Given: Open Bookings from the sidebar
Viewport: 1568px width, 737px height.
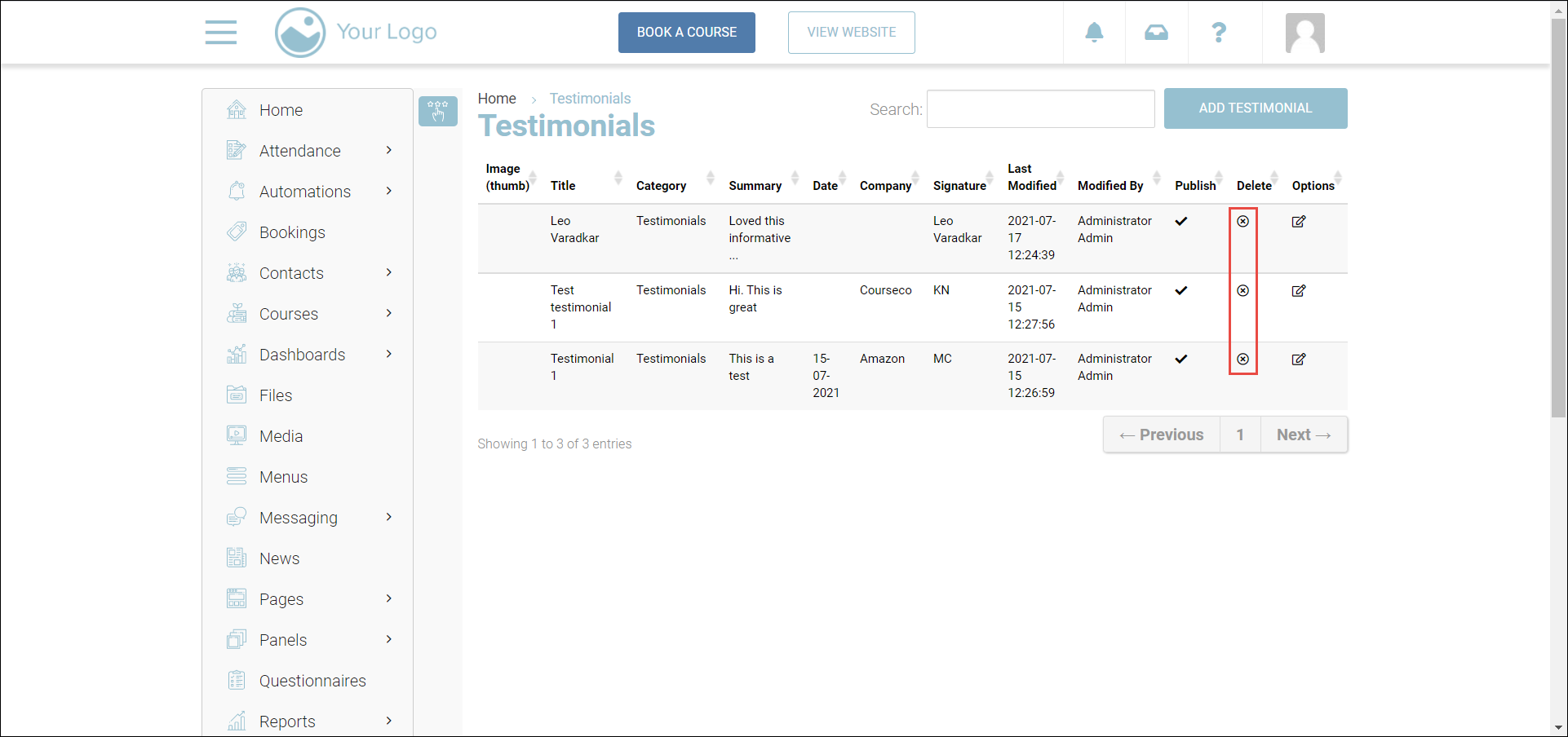Looking at the screenshot, I should [292, 232].
